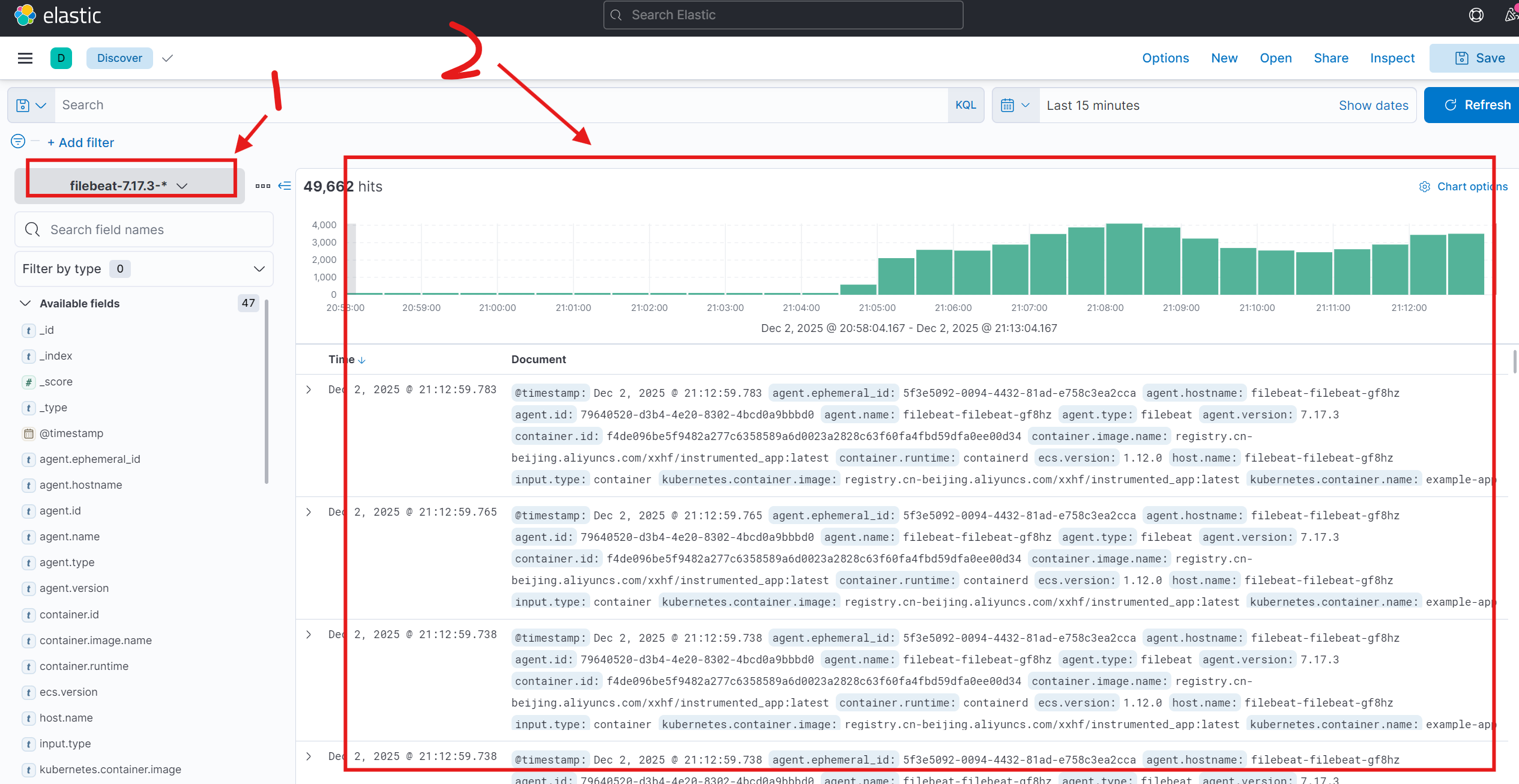Open Chart options via the gear icon
Image resolution: width=1519 pixels, height=784 pixels.
pyautogui.click(x=1425, y=187)
